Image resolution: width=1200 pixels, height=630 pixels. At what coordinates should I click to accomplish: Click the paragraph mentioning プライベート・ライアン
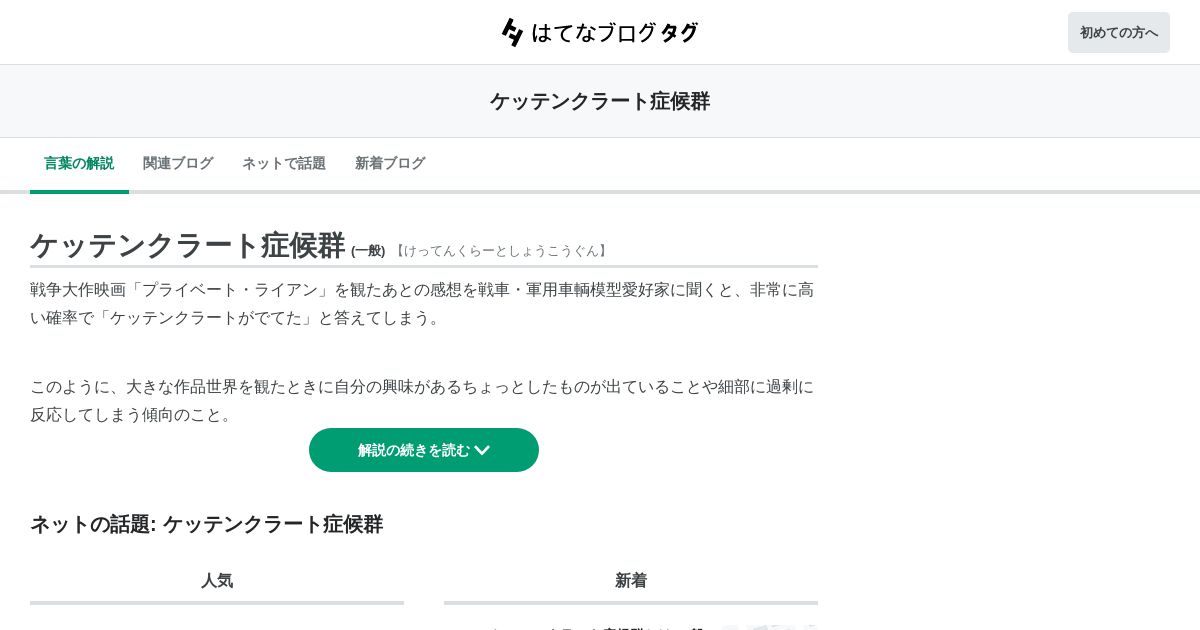point(422,304)
